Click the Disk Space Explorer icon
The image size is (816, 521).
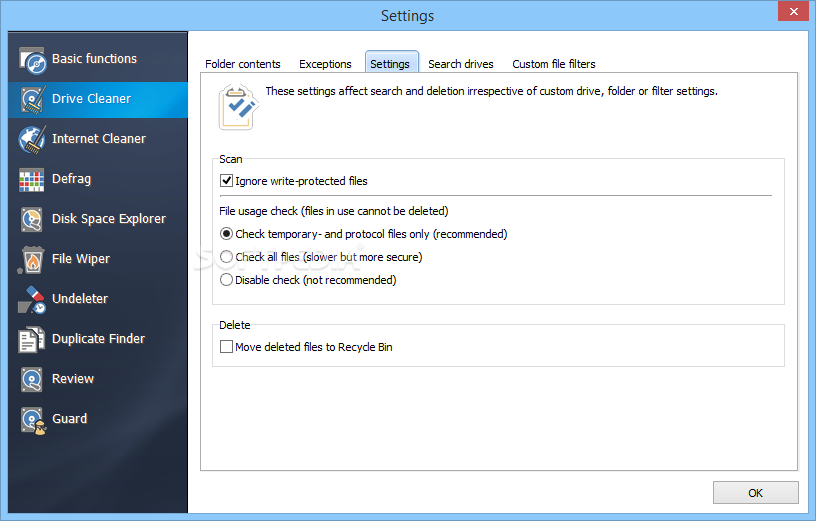coord(32,220)
